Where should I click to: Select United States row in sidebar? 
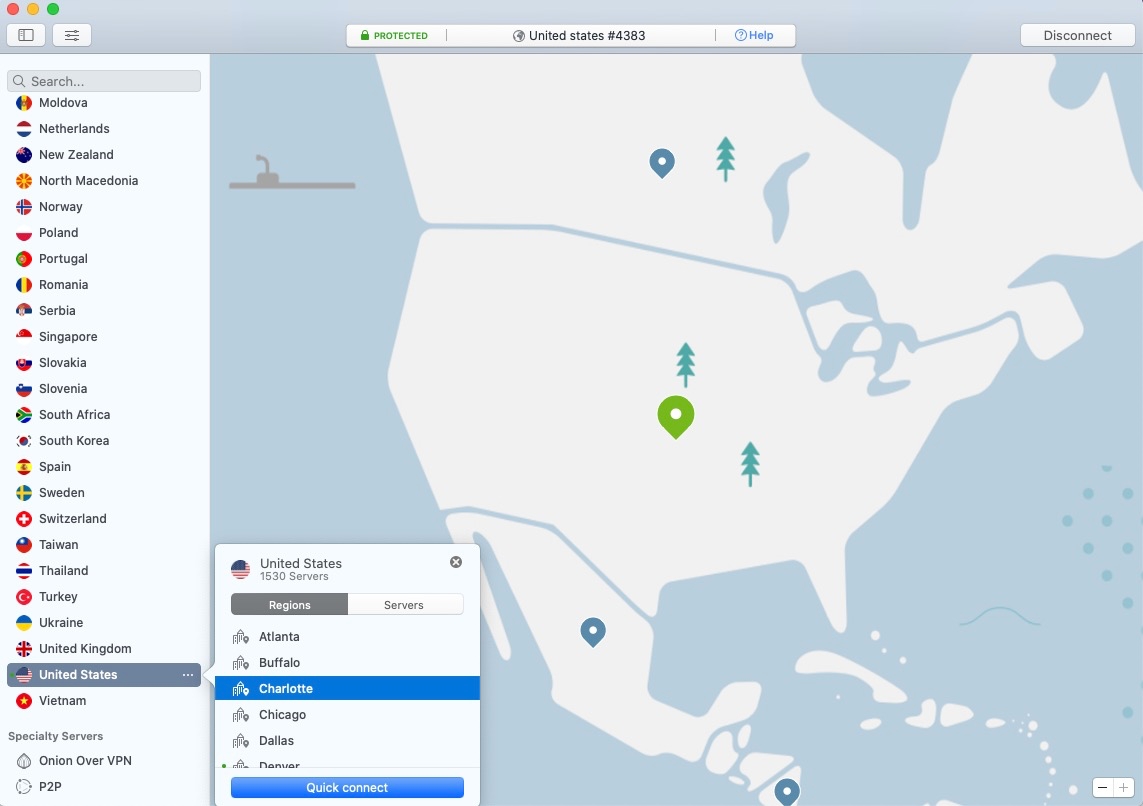coord(104,675)
